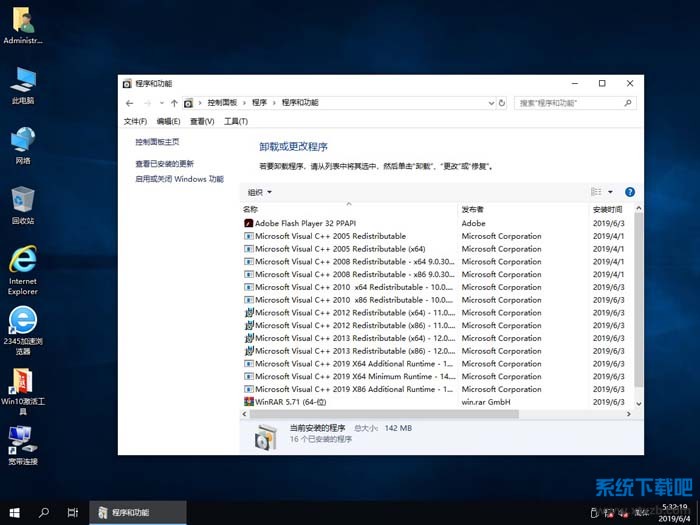Click the blue help icon
The image size is (700, 525).
tap(629, 192)
